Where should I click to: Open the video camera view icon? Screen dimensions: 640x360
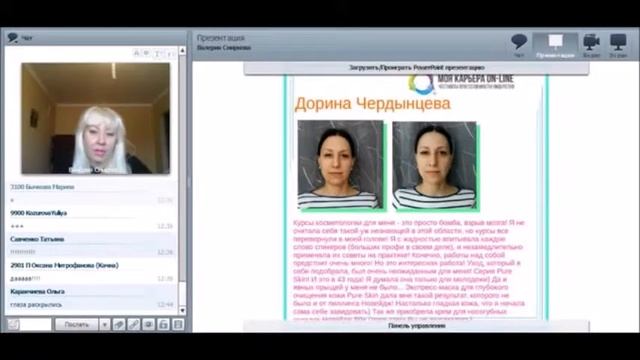[x=591, y=45]
